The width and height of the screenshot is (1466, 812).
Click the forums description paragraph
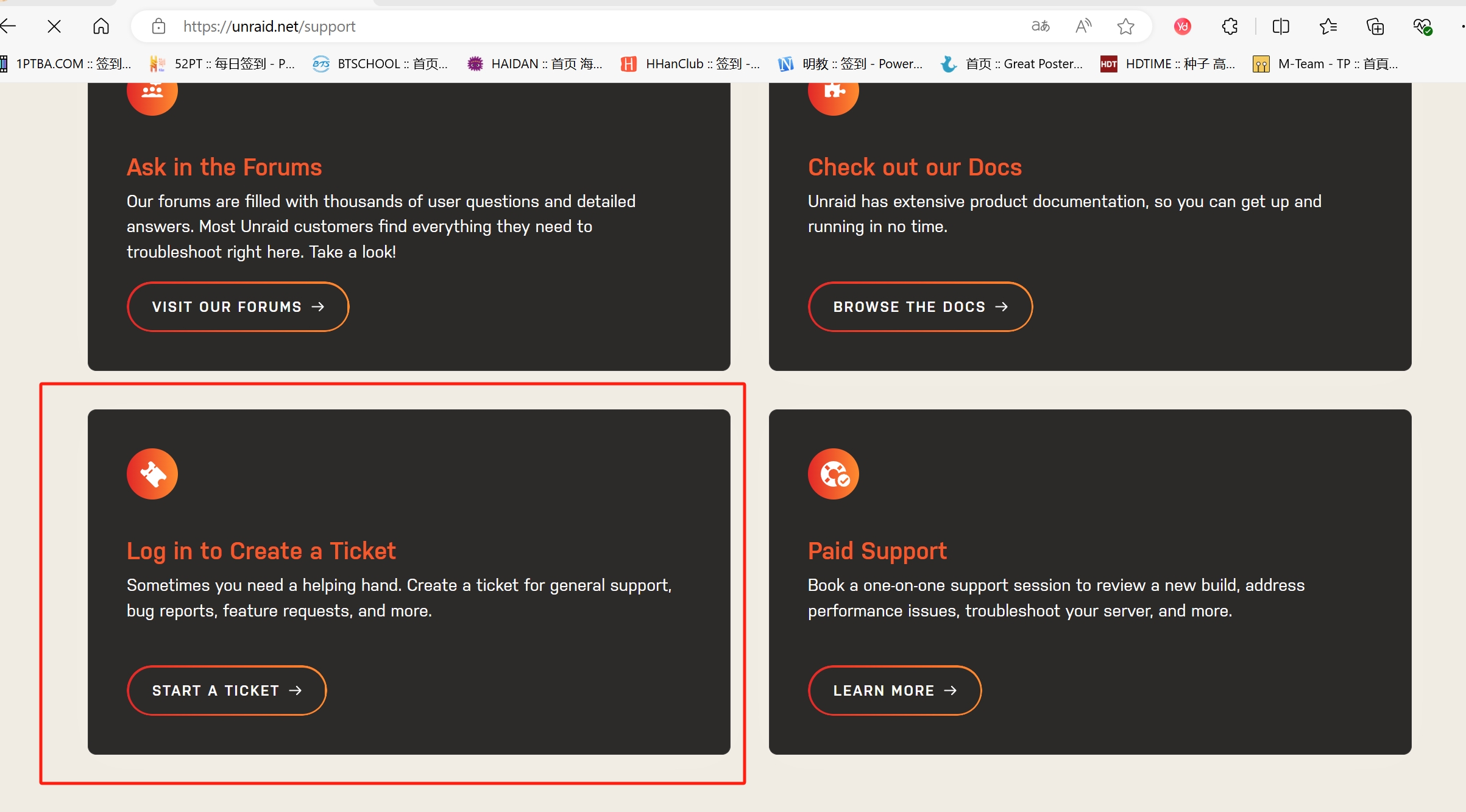(381, 227)
